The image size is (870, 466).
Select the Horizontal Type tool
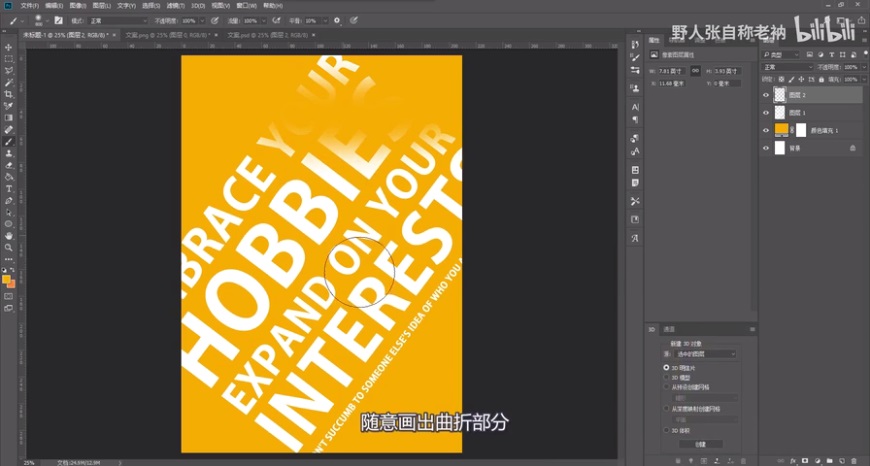coord(8,189)
